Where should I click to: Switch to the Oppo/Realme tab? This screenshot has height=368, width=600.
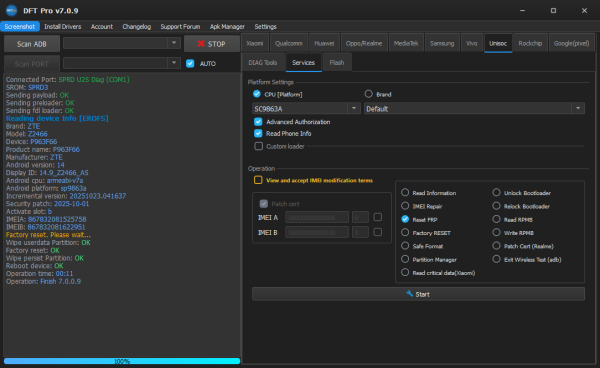(x=364, y=43)
